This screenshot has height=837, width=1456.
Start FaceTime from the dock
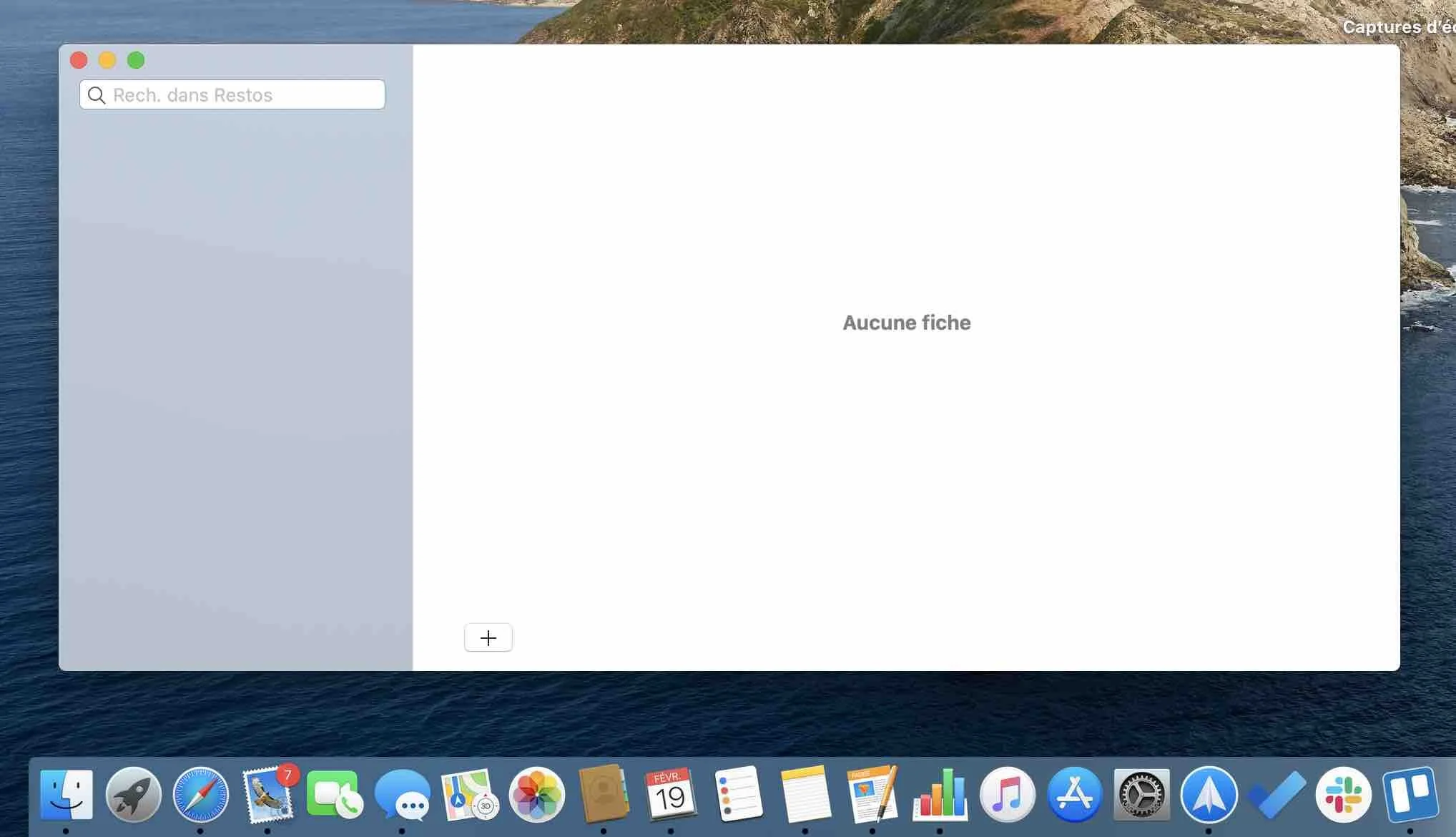(x=334, y=795)
